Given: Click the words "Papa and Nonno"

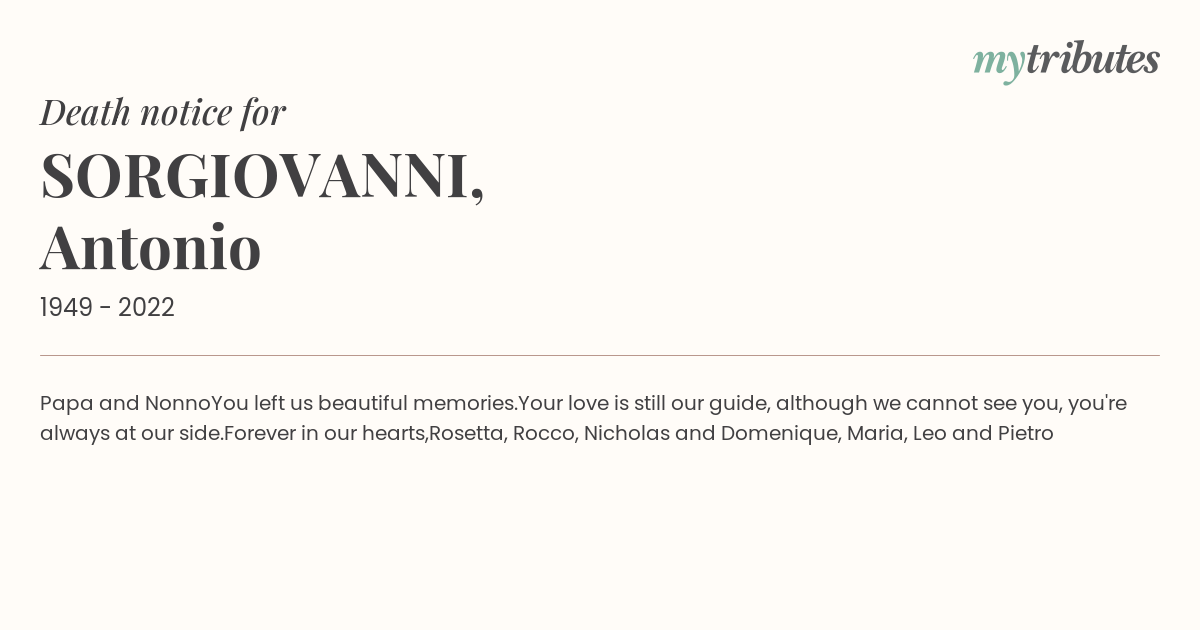Looking at the screenshot, I should [126, 403].
